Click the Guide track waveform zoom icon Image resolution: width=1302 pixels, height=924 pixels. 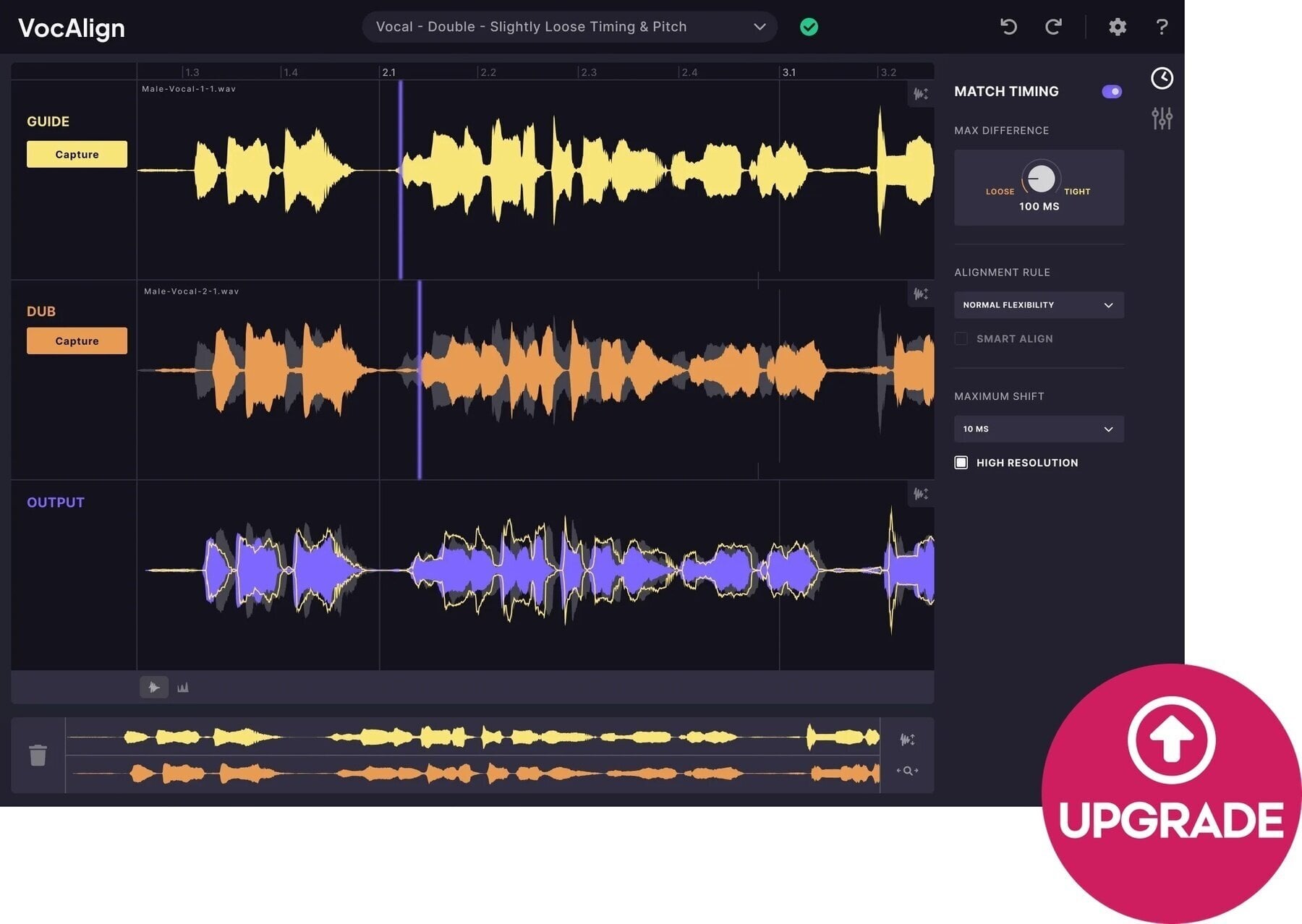(x=920, y=94)
